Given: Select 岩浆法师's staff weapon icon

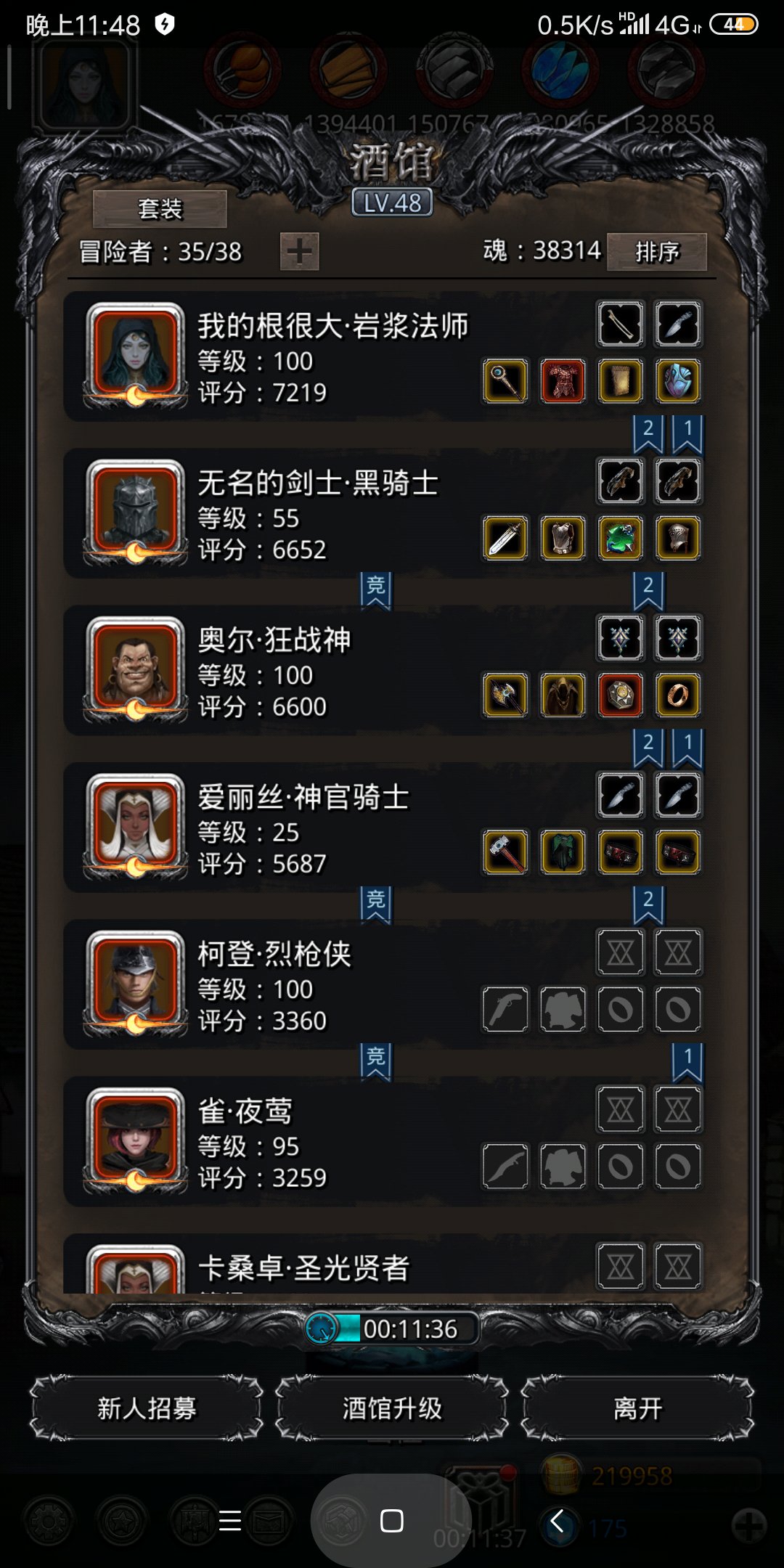Looking at the screenshot, I should (x=505, y=381).
